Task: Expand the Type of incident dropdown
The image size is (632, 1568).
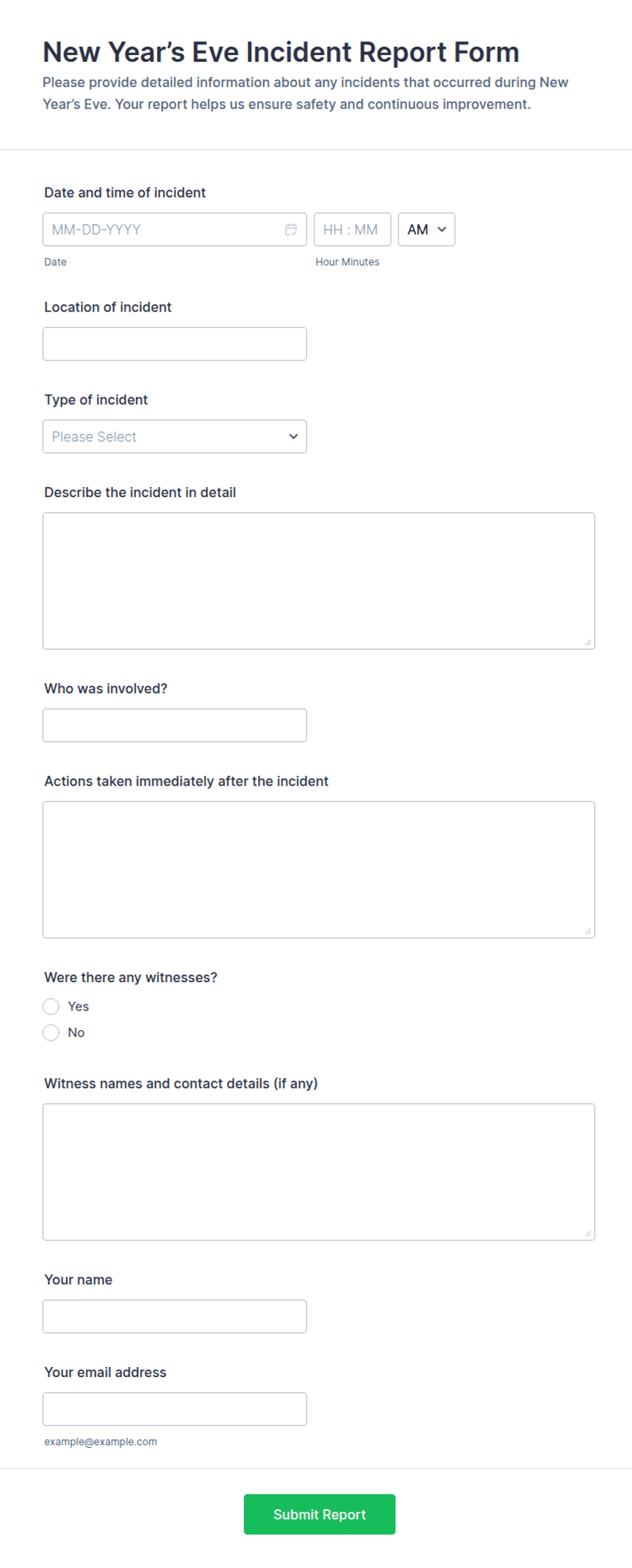Action: pos(175,437)
